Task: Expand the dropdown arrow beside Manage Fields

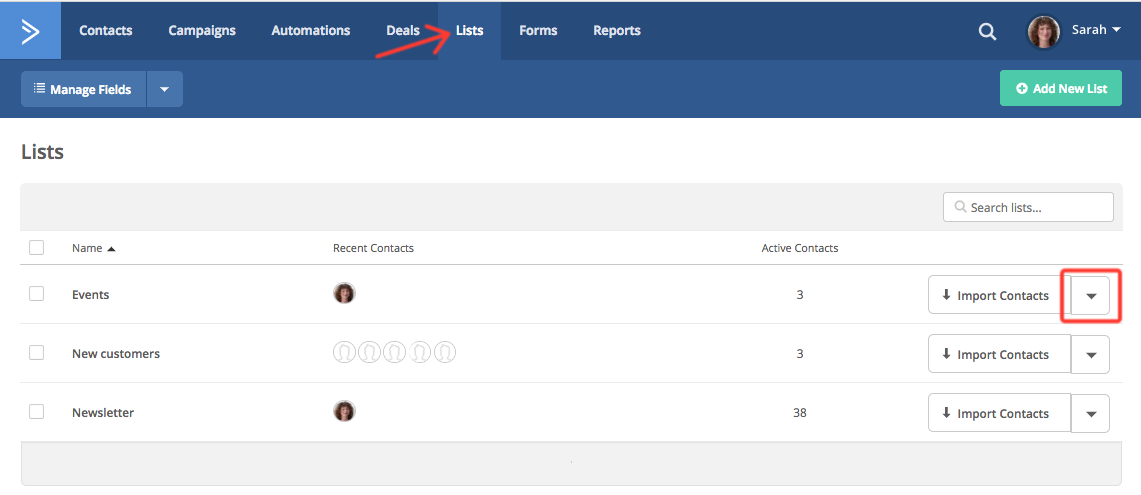Action: 165,89
